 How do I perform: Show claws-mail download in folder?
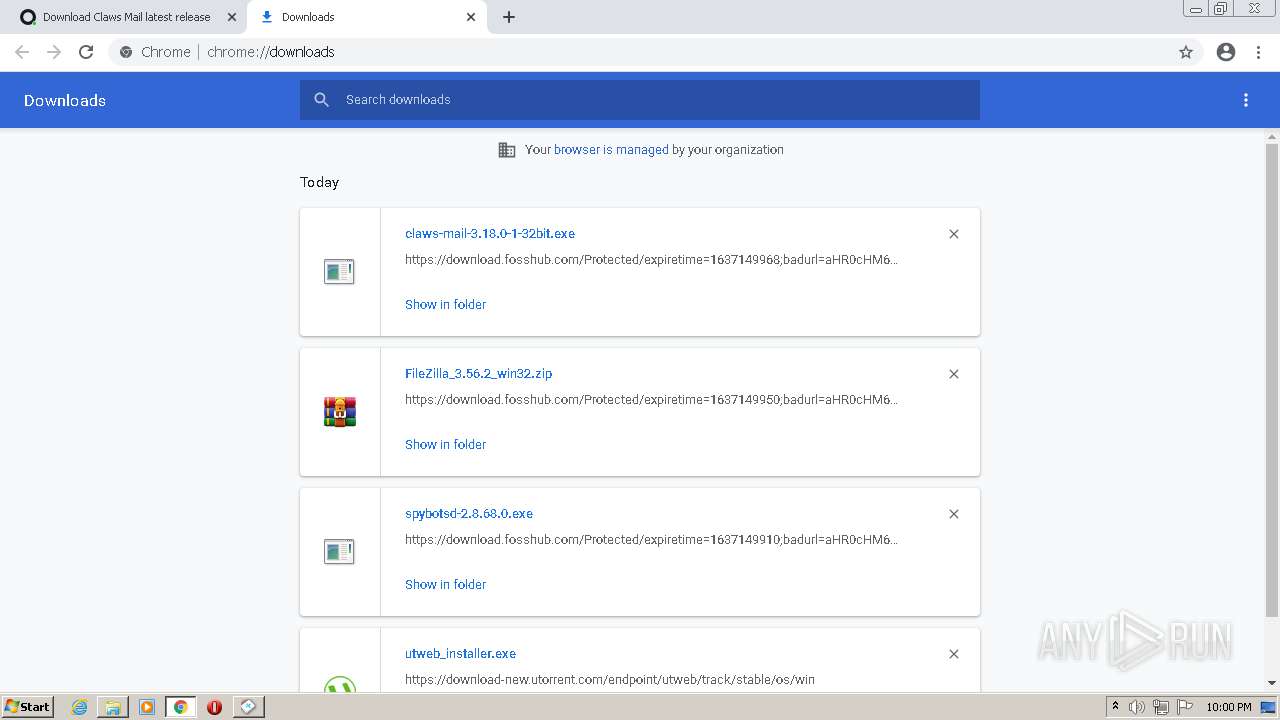coord(445,304)
